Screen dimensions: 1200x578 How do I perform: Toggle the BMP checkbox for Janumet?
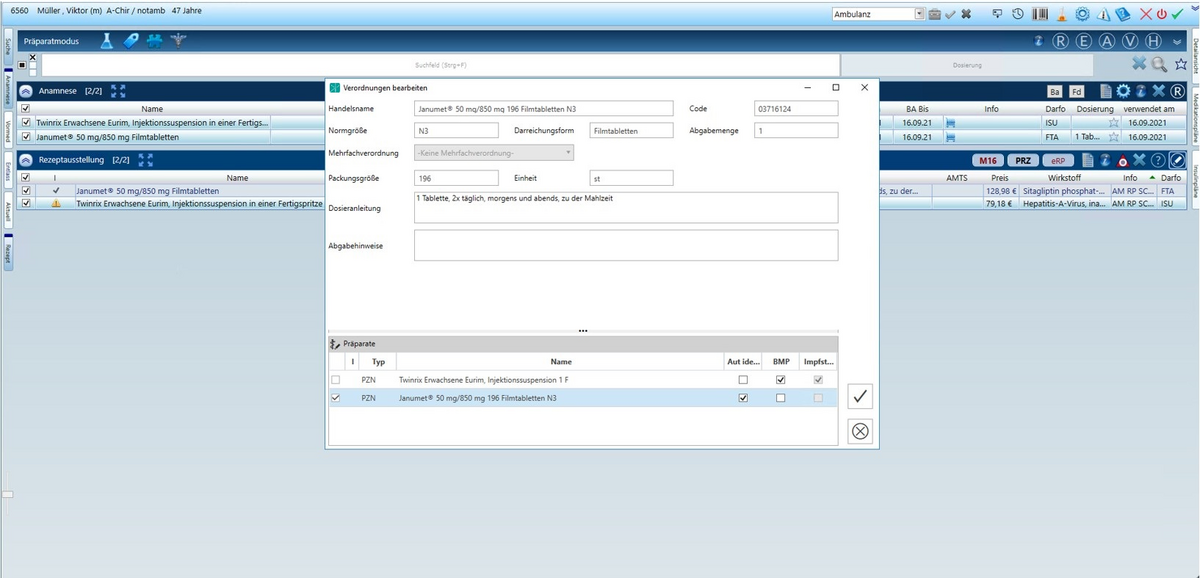(x=781, y=398)
